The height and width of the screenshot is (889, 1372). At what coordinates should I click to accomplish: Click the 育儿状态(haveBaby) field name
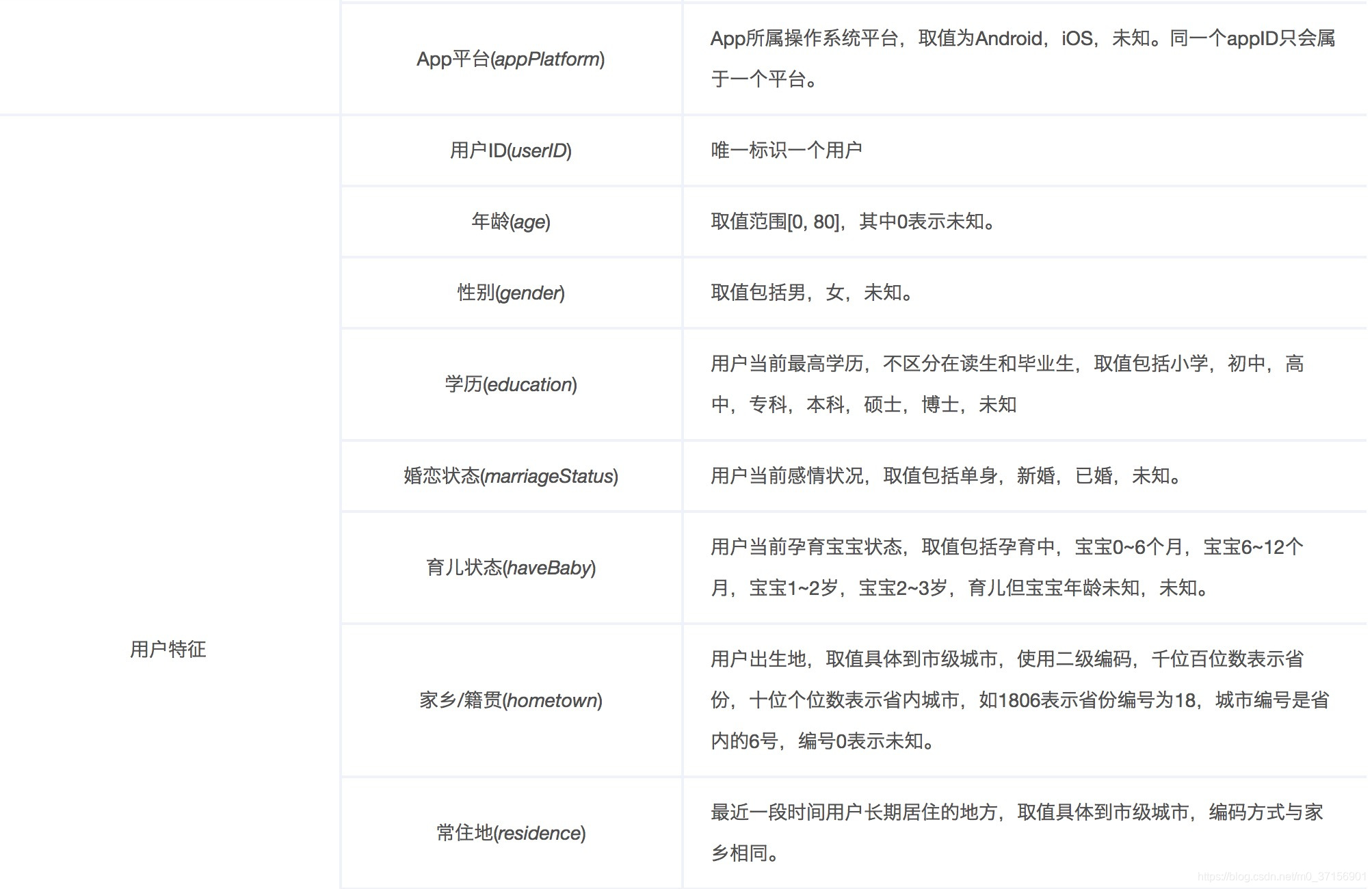pos(511,568)
